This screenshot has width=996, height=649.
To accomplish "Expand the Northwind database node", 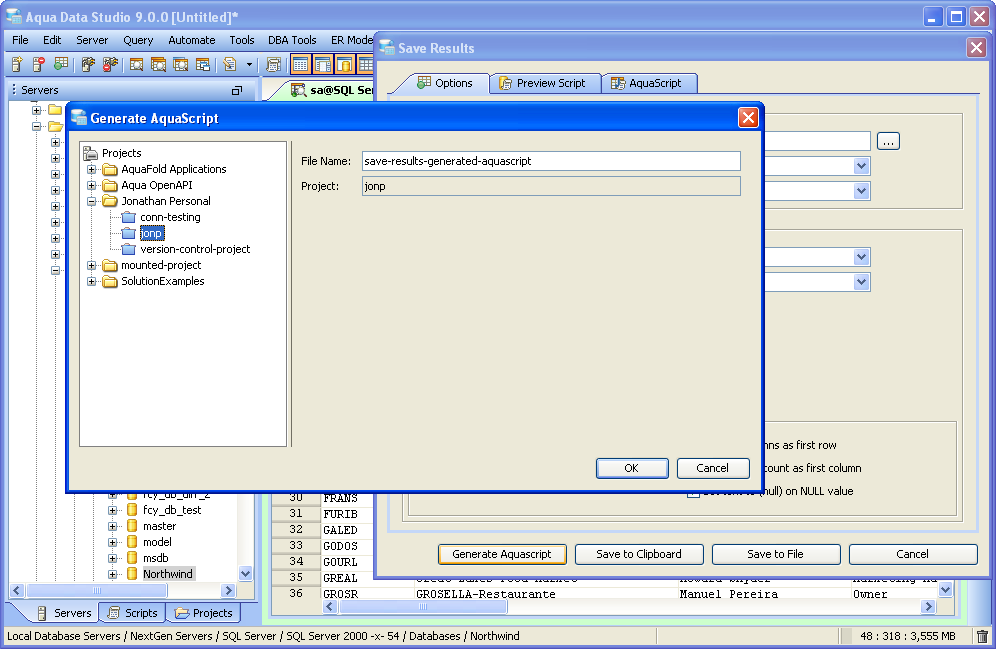I will pyautogui.click(x=112, y=574).
